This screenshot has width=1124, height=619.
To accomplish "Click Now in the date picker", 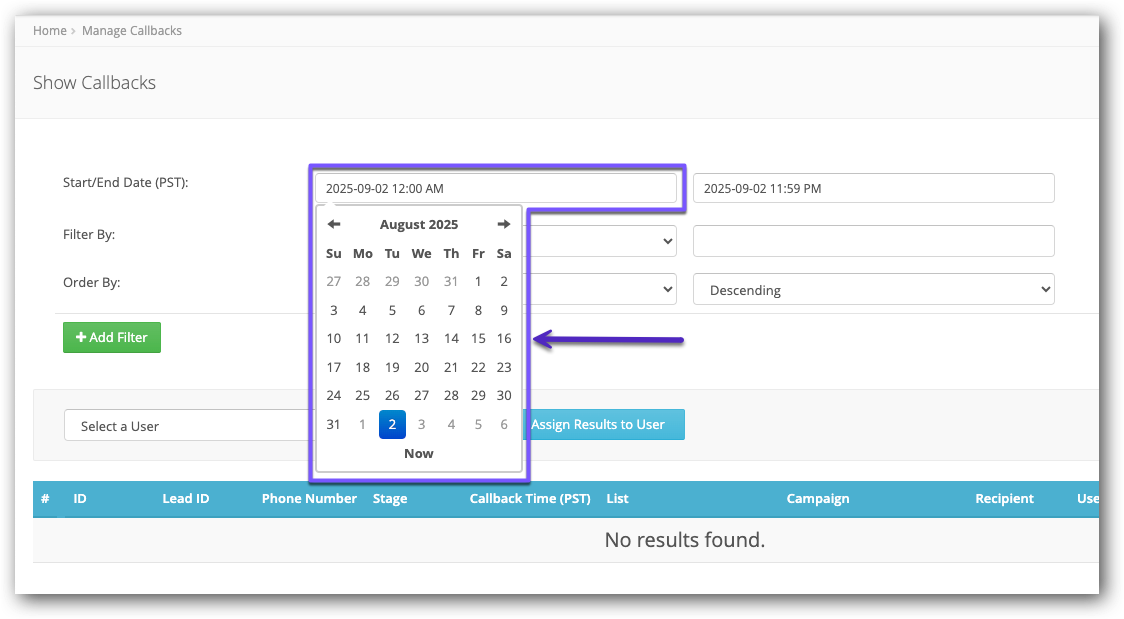I will point(419,454).
